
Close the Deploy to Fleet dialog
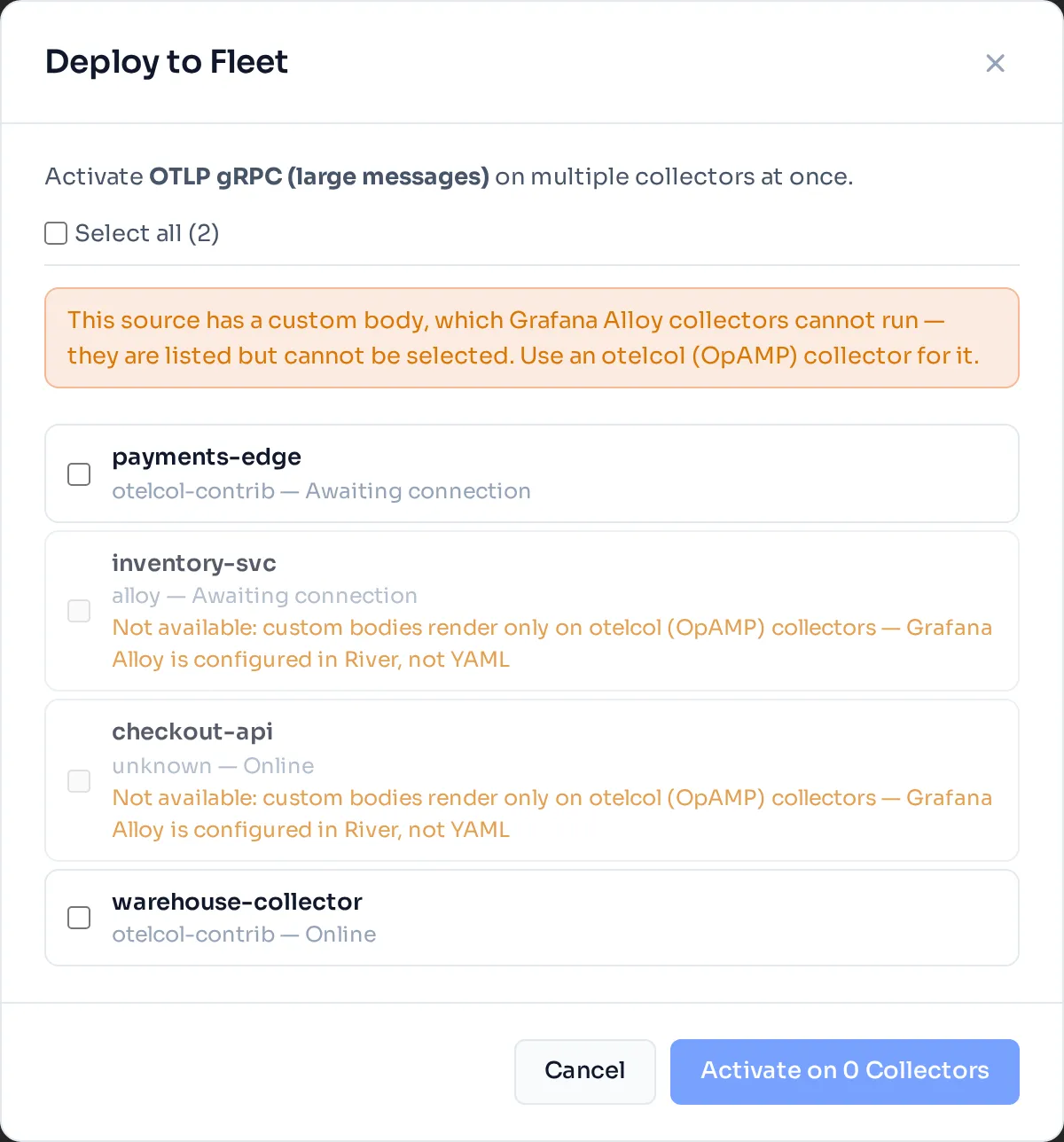coord(995,63)
